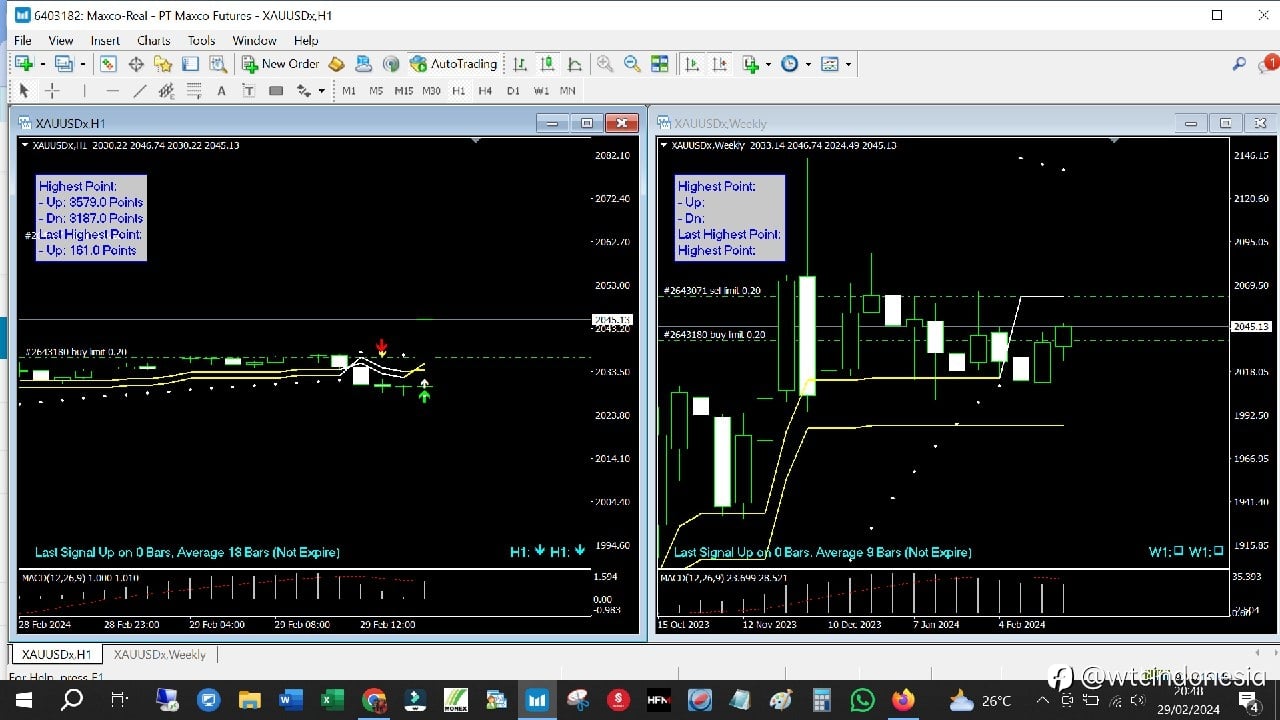Screen dimensions: 1280x720
Task: Minimize the XAUUSDx,H1 chart window
Action: [551, 123]
